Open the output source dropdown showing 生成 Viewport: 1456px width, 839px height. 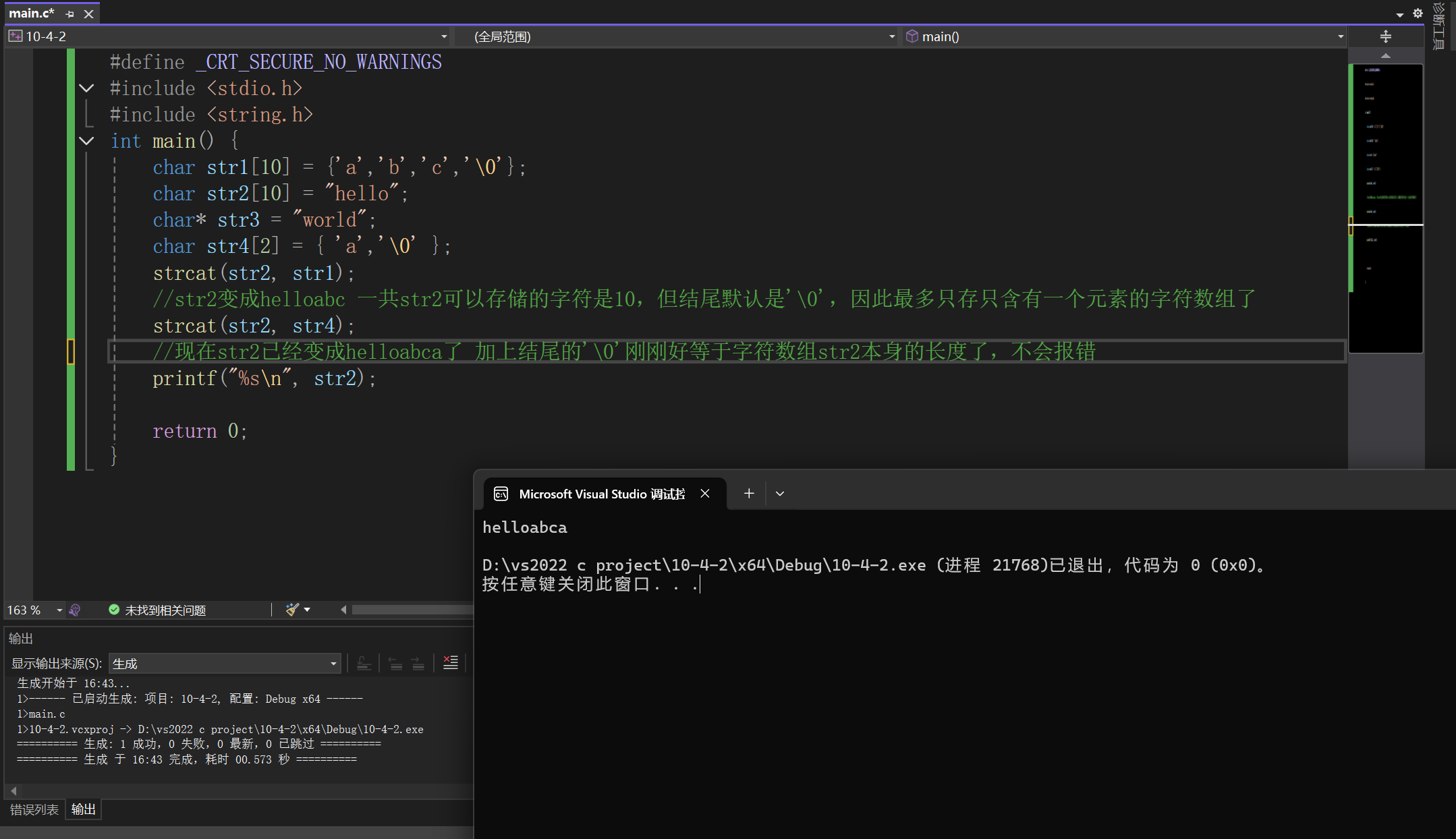point(333,664)
